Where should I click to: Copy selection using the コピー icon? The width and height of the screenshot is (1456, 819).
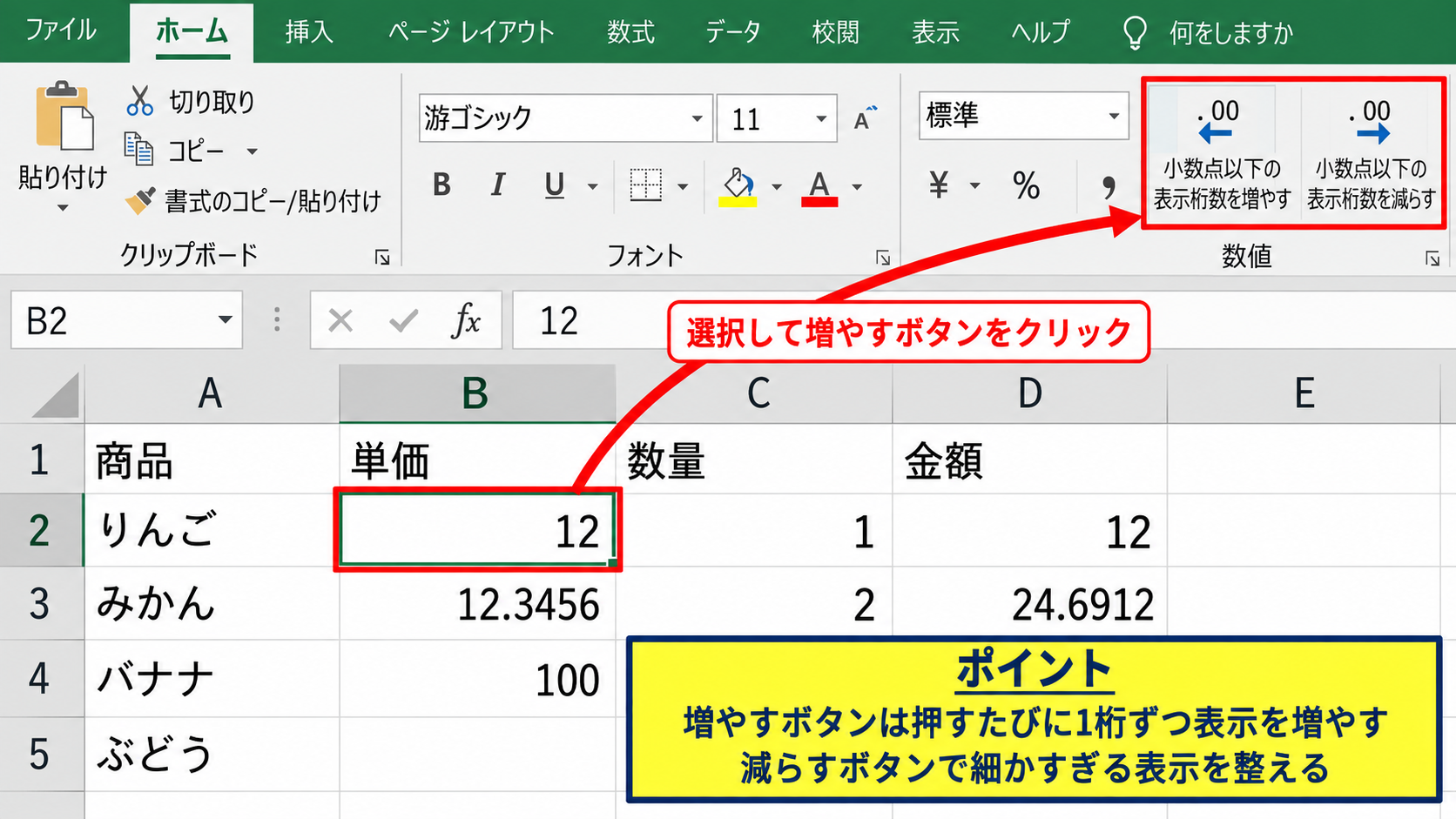tap(139, 150)
